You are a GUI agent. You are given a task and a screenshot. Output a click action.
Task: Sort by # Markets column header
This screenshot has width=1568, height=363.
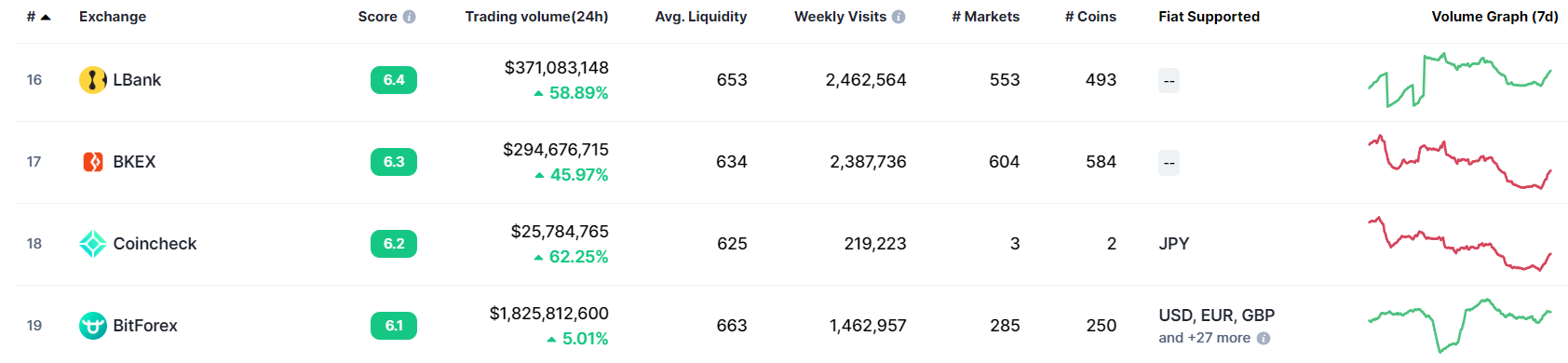click(985, 17)
